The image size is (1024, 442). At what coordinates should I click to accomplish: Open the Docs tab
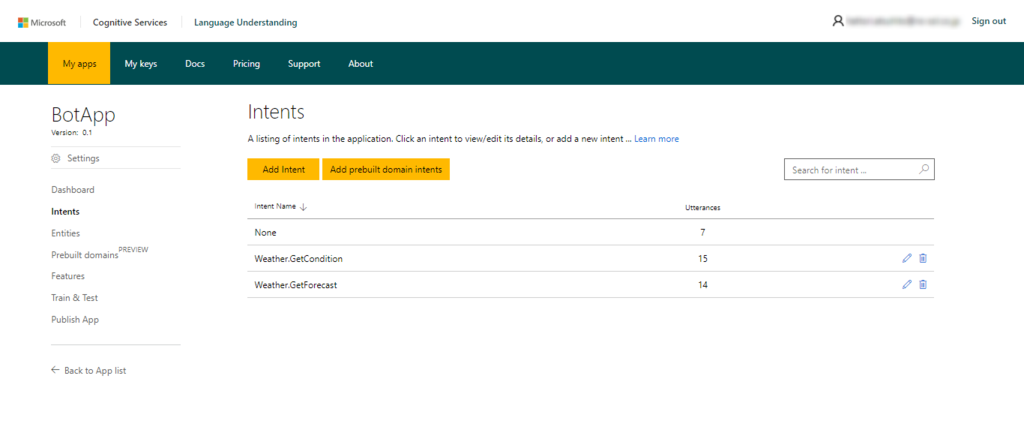195,63
